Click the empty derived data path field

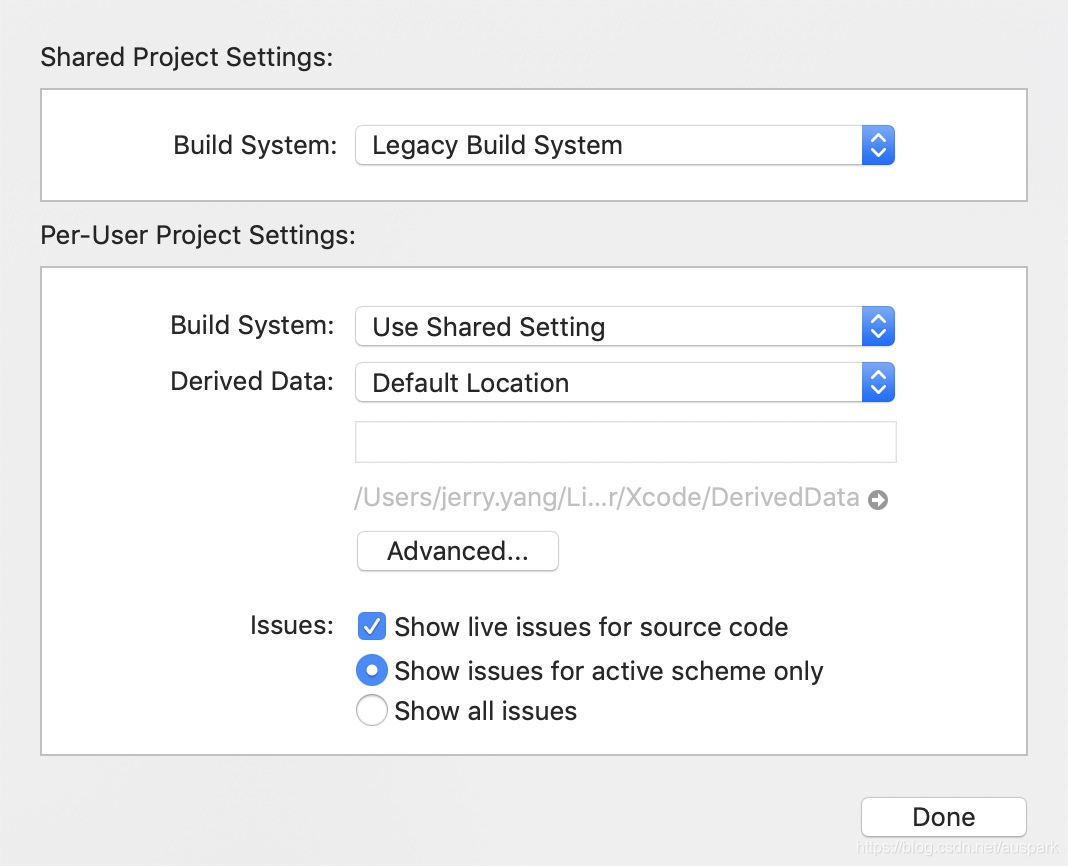[625, 442]
